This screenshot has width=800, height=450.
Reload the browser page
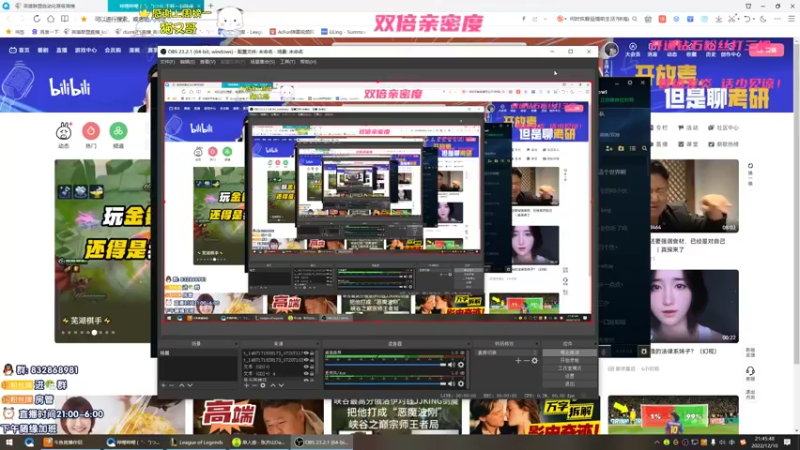[x=37, y=19]
